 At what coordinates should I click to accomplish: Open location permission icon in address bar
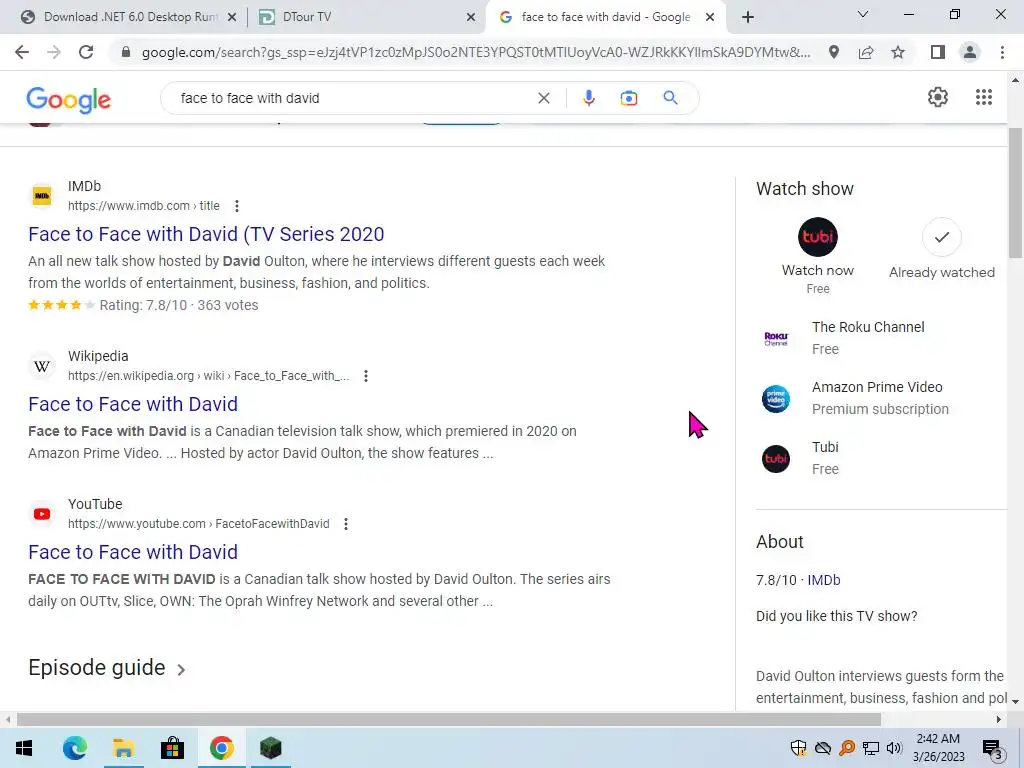point(834,52)
